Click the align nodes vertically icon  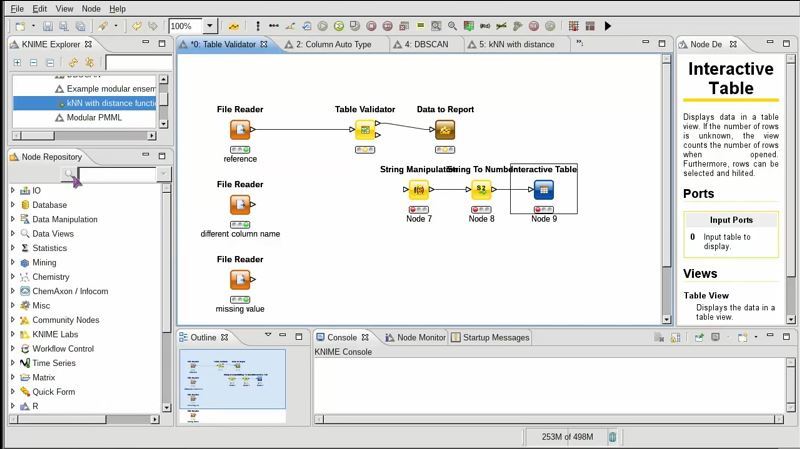(x=258, y=26)
